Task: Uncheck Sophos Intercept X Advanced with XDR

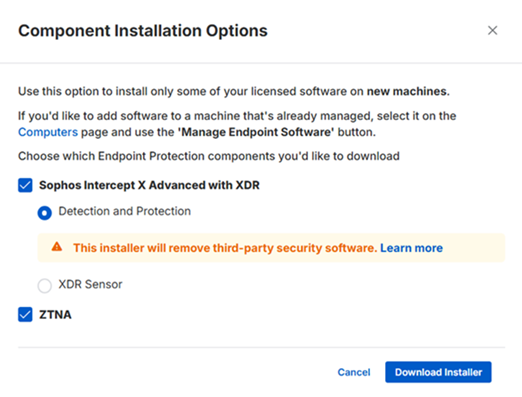Action: 25,185
